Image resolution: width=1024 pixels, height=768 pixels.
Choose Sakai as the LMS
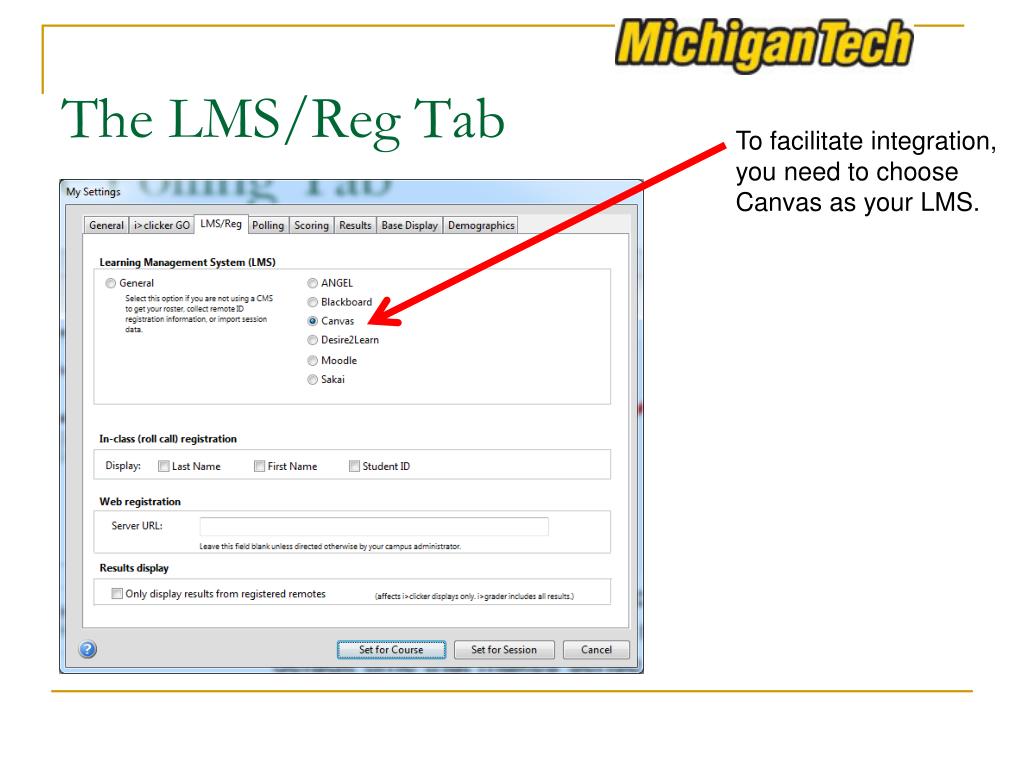click(x=312, y=379)
